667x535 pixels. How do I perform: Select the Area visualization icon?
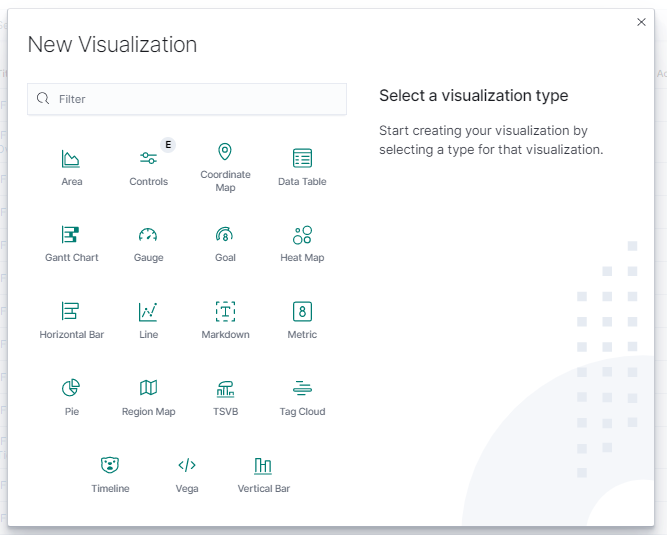point(71,159)
